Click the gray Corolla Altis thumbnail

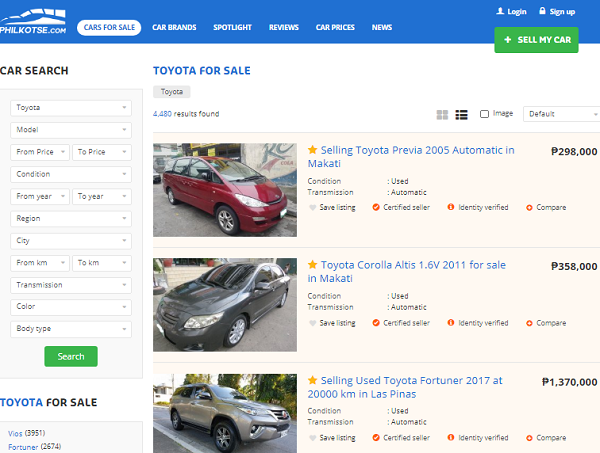[x=225, y=305]
